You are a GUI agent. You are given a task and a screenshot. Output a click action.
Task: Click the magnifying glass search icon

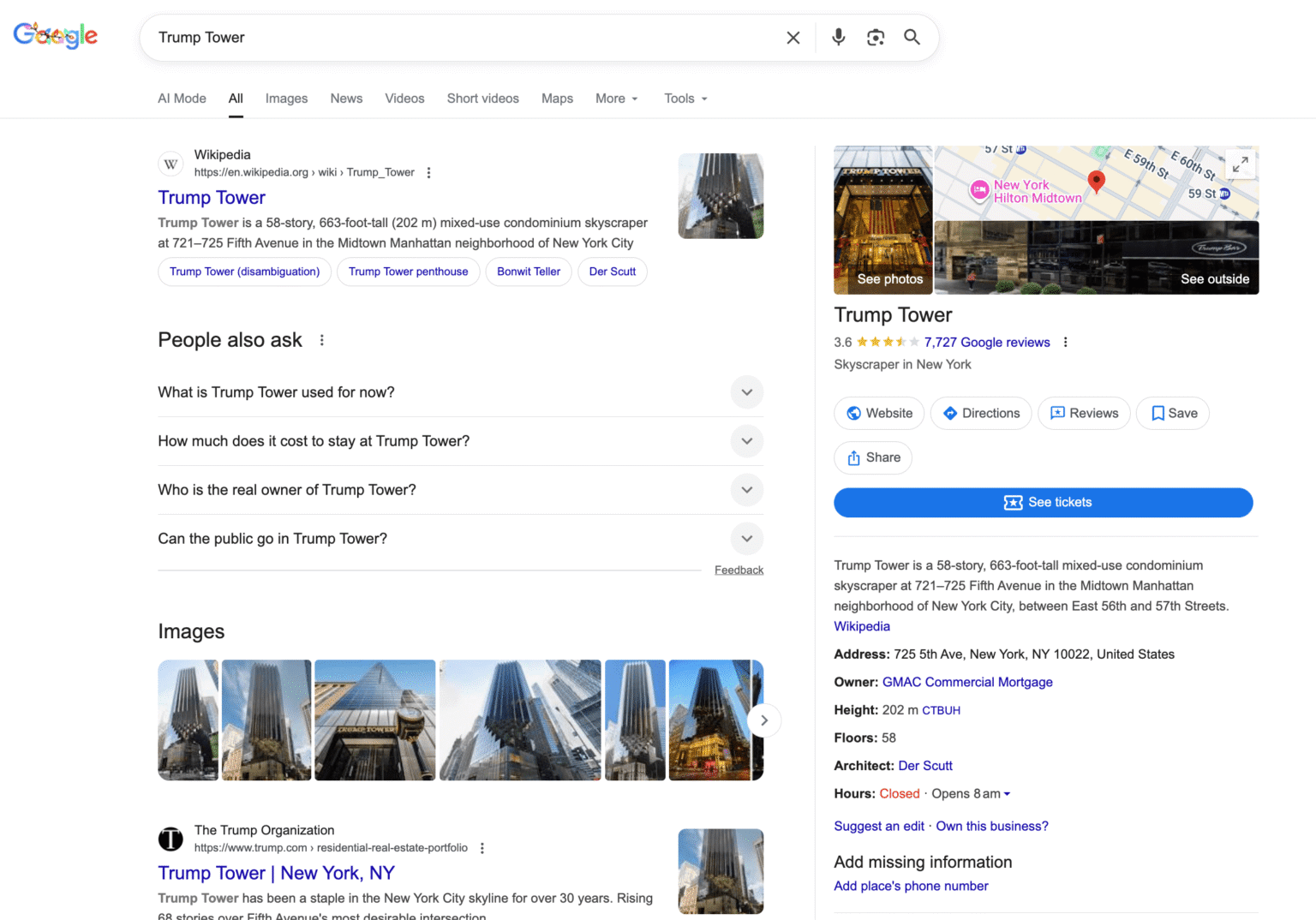pos(912,37)
